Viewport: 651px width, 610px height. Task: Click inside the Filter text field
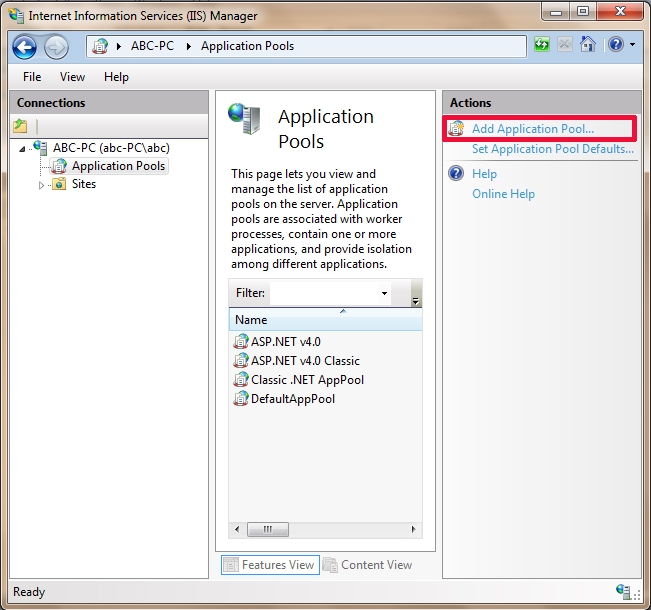325,293
